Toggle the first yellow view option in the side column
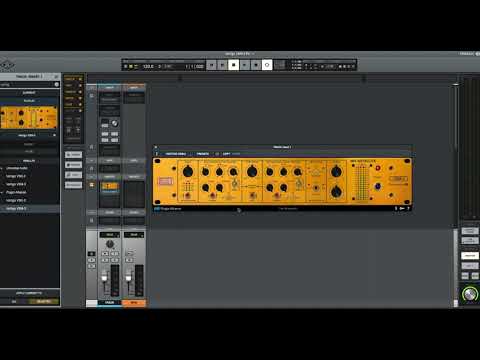The image size is (480, 360). point(73,79)
